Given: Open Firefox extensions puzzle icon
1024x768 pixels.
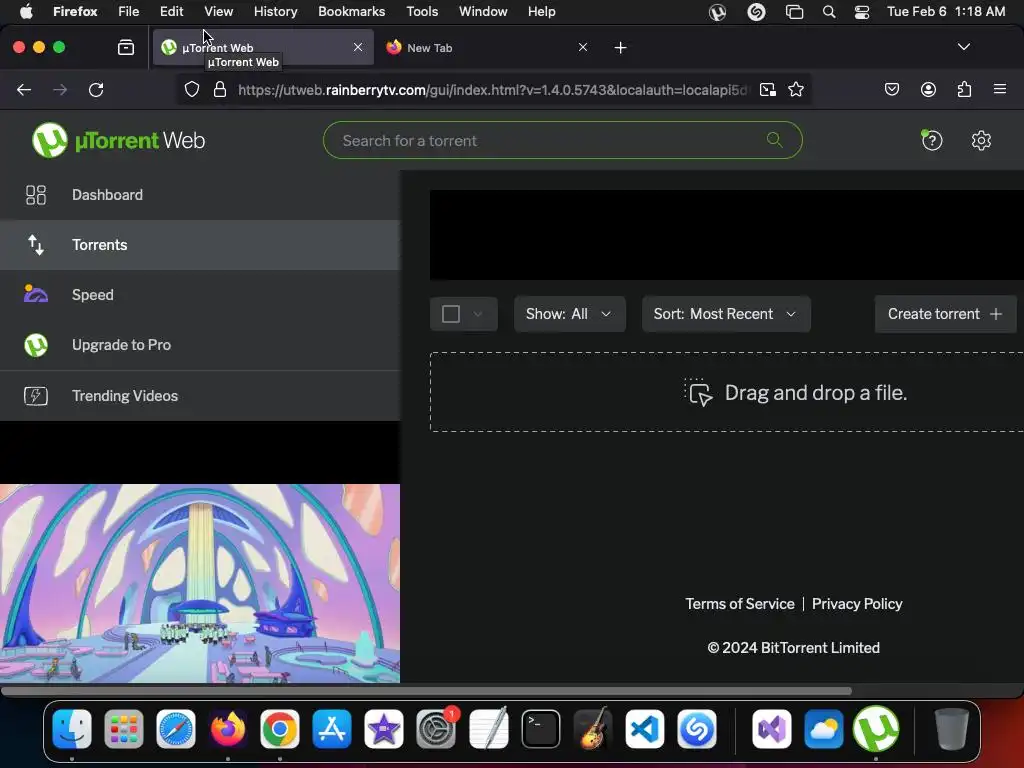Looking at the screenshot, I should pyautogui.click(x=964, y=89).
